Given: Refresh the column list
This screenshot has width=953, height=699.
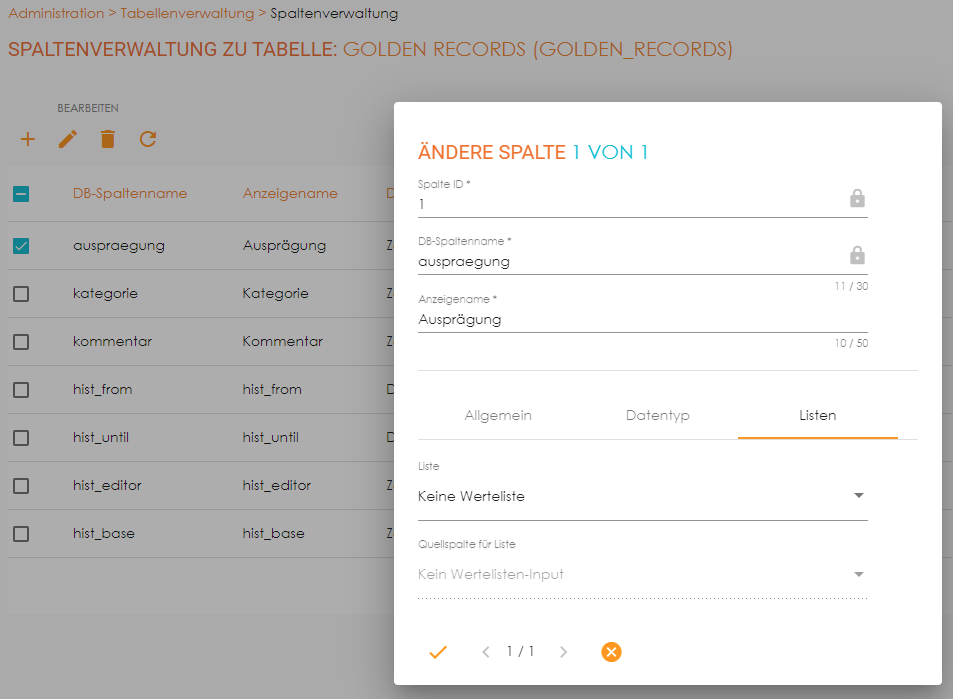Looking at the screenshot, I should pyautogui.click(x=147, y=140).
